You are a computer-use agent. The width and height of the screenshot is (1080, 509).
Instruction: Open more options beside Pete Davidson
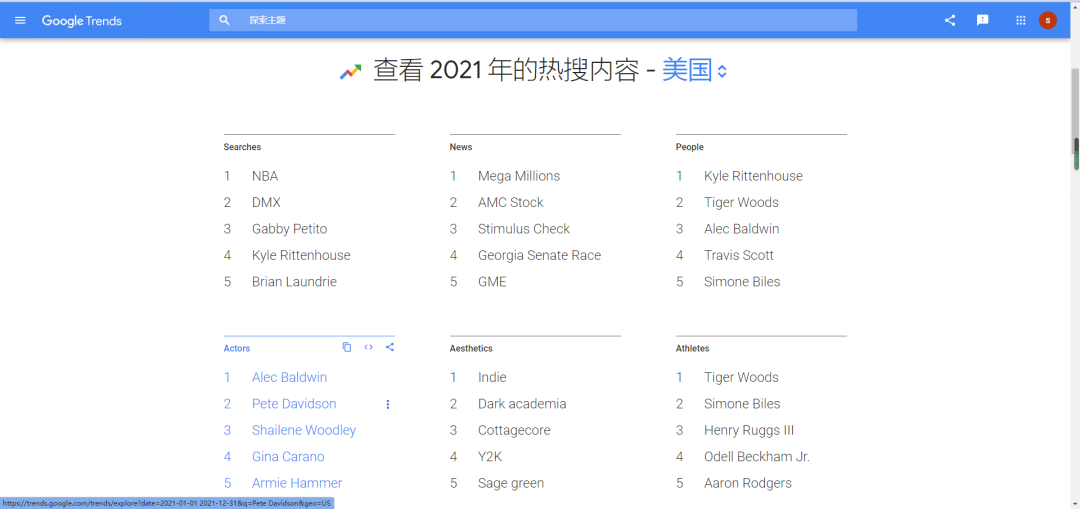tap(388, 404)
